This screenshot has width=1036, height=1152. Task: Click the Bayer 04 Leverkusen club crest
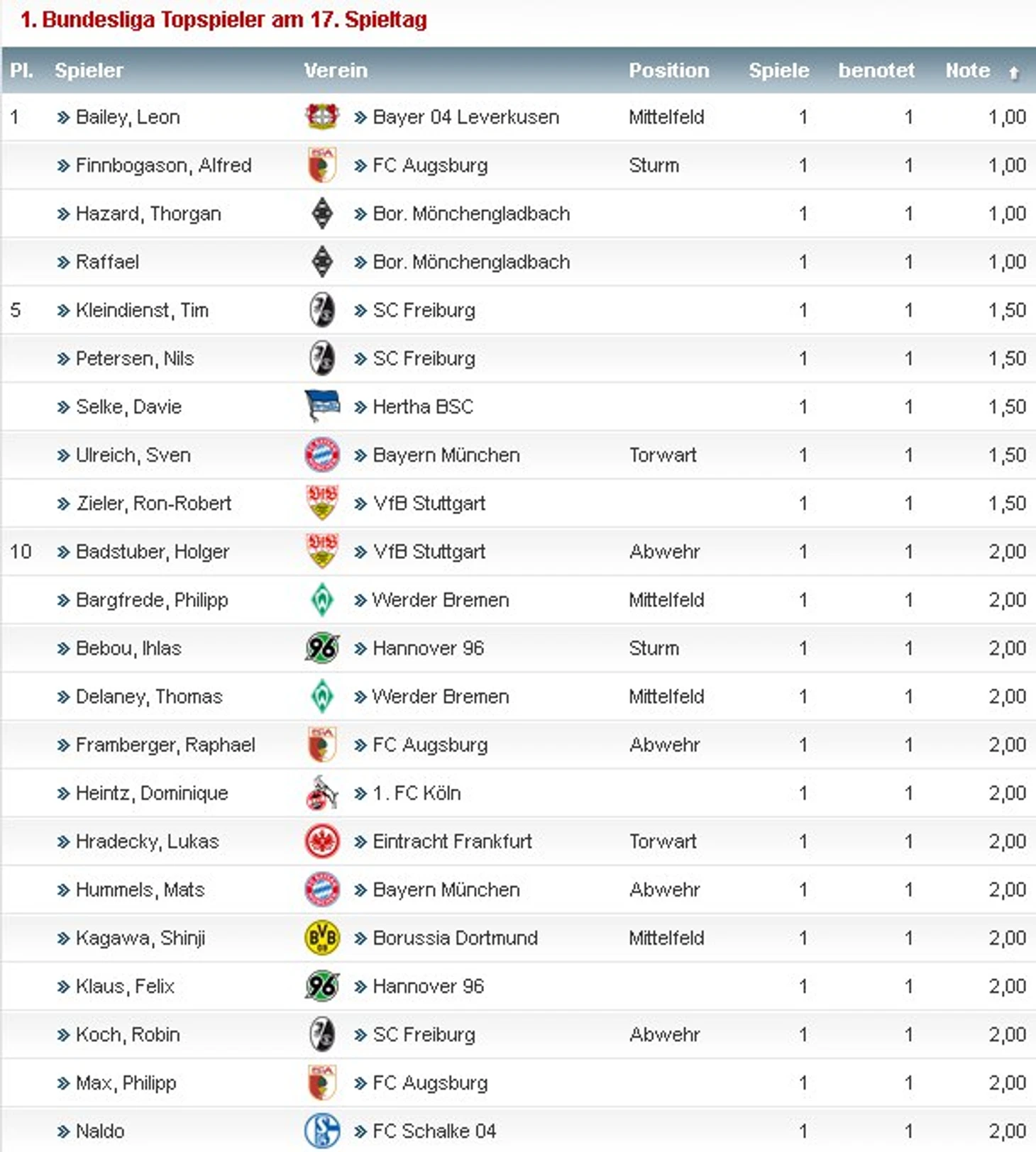tap(321, 116)
